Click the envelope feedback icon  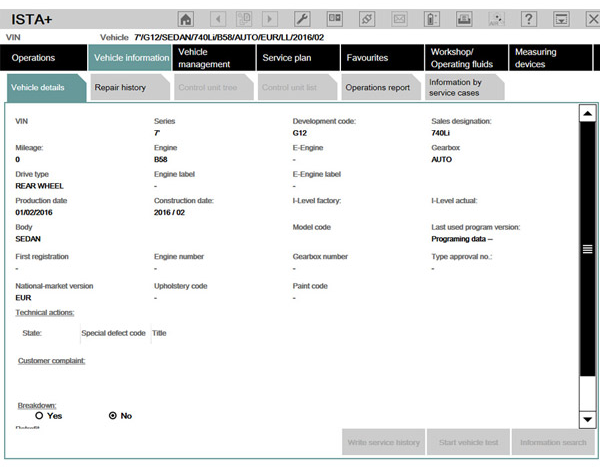point(399,19)
